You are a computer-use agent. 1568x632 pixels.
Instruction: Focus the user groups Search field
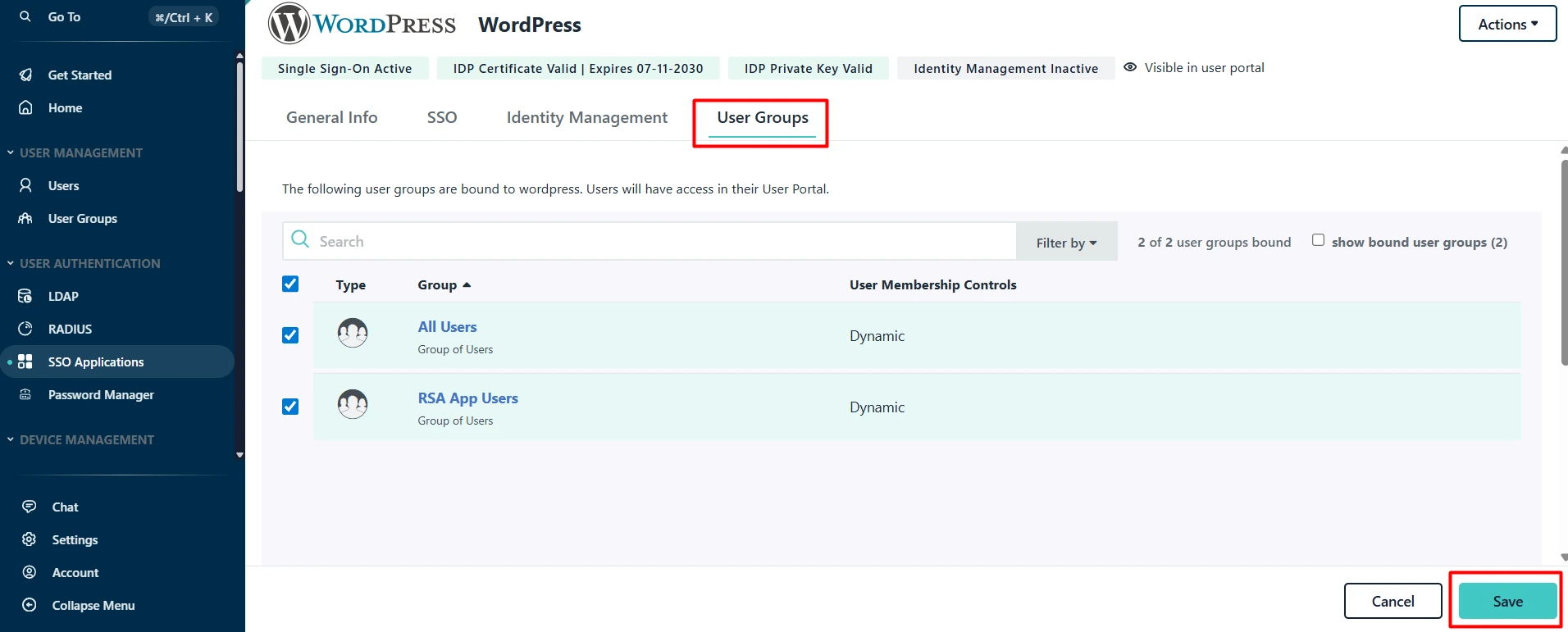point(650,241)
